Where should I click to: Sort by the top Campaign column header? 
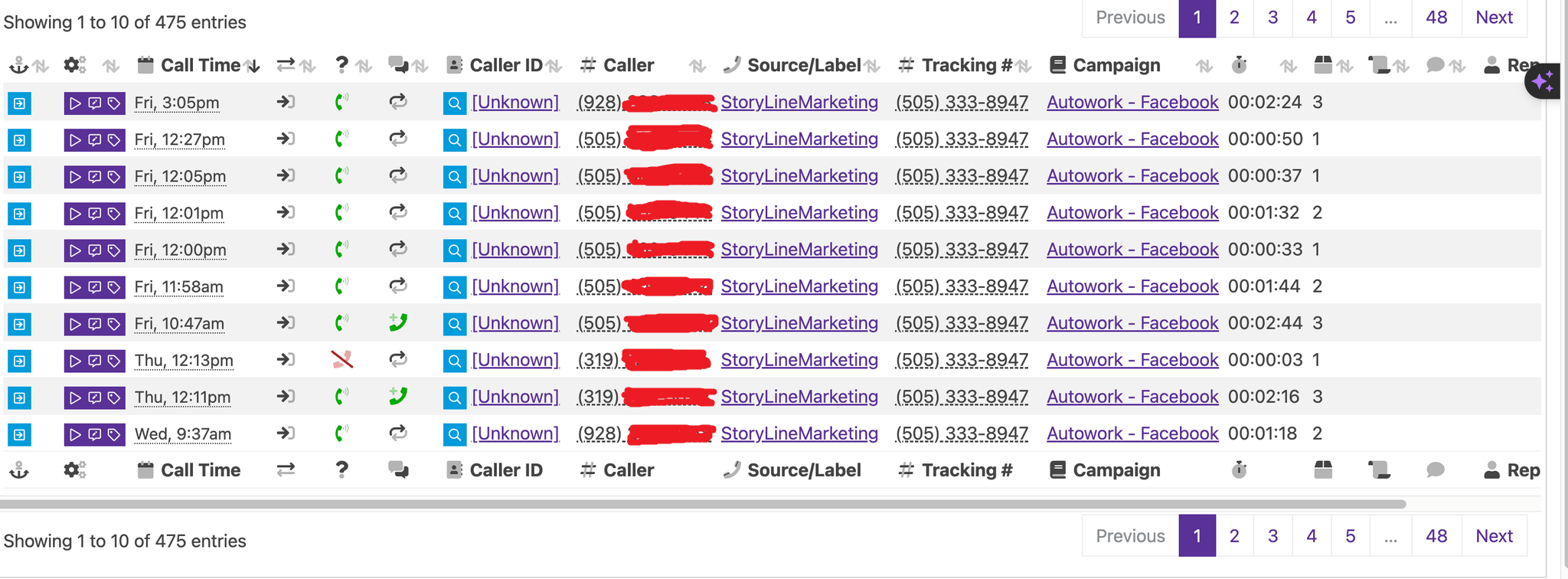coord(1116,66)
